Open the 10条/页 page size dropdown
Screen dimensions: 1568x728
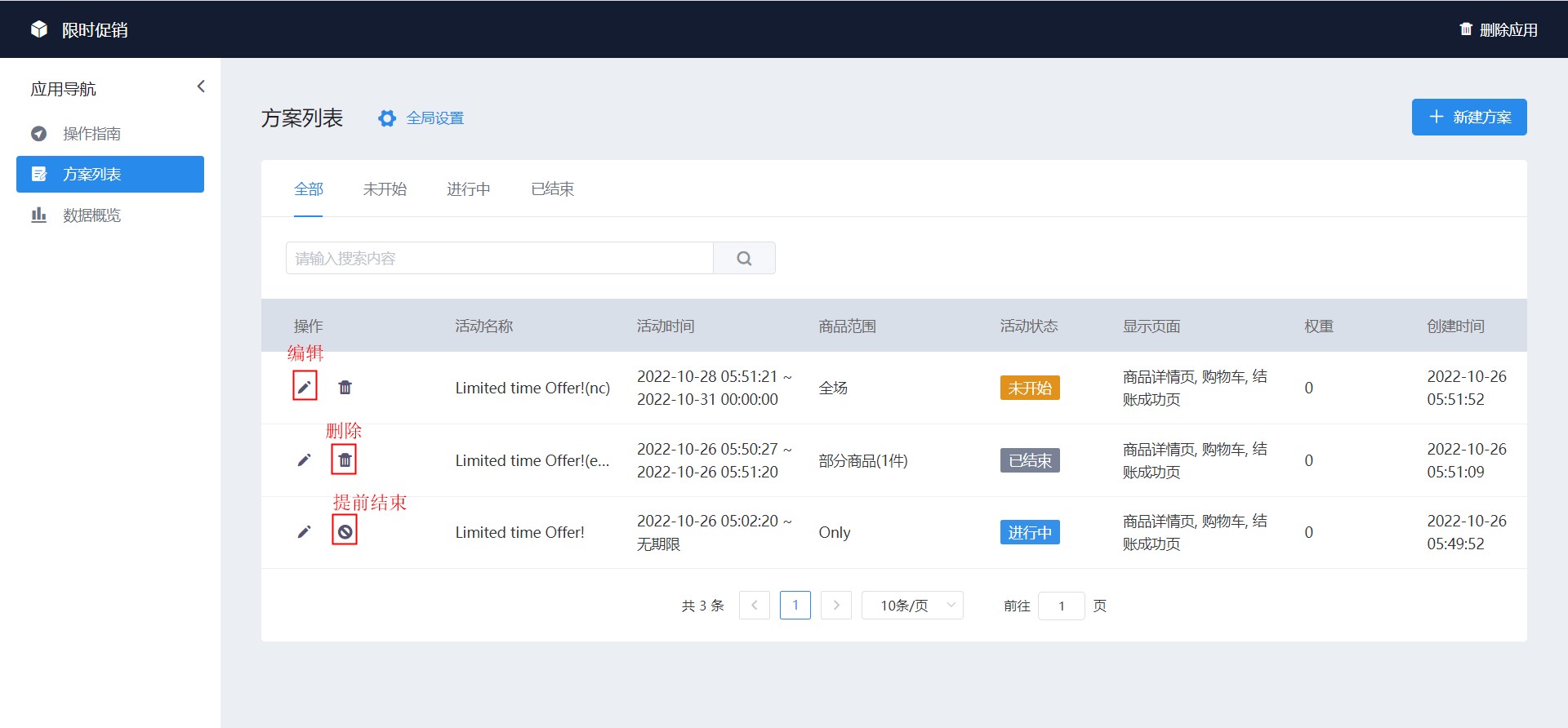point(912,606)
